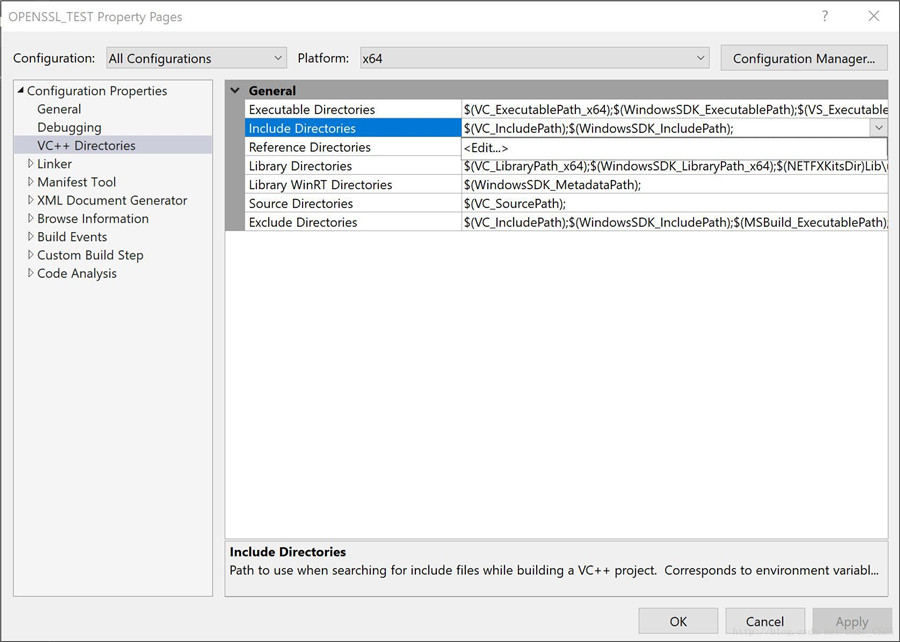Choose <Edit...> from the dropdown list

674,148
